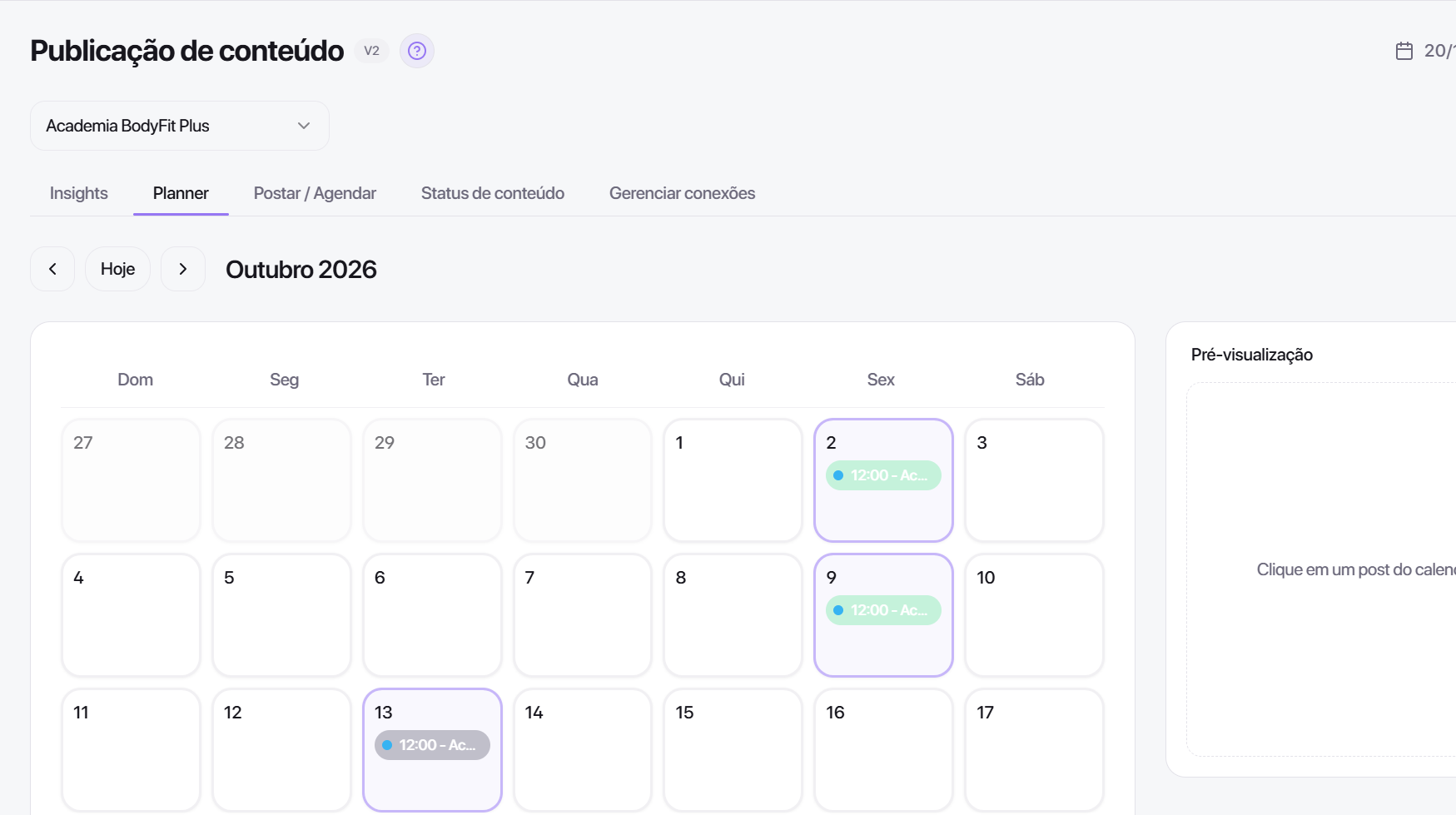Viewport: 1456px width, 815px height.
Task: Click the V2 version badge
Action: 371,51
